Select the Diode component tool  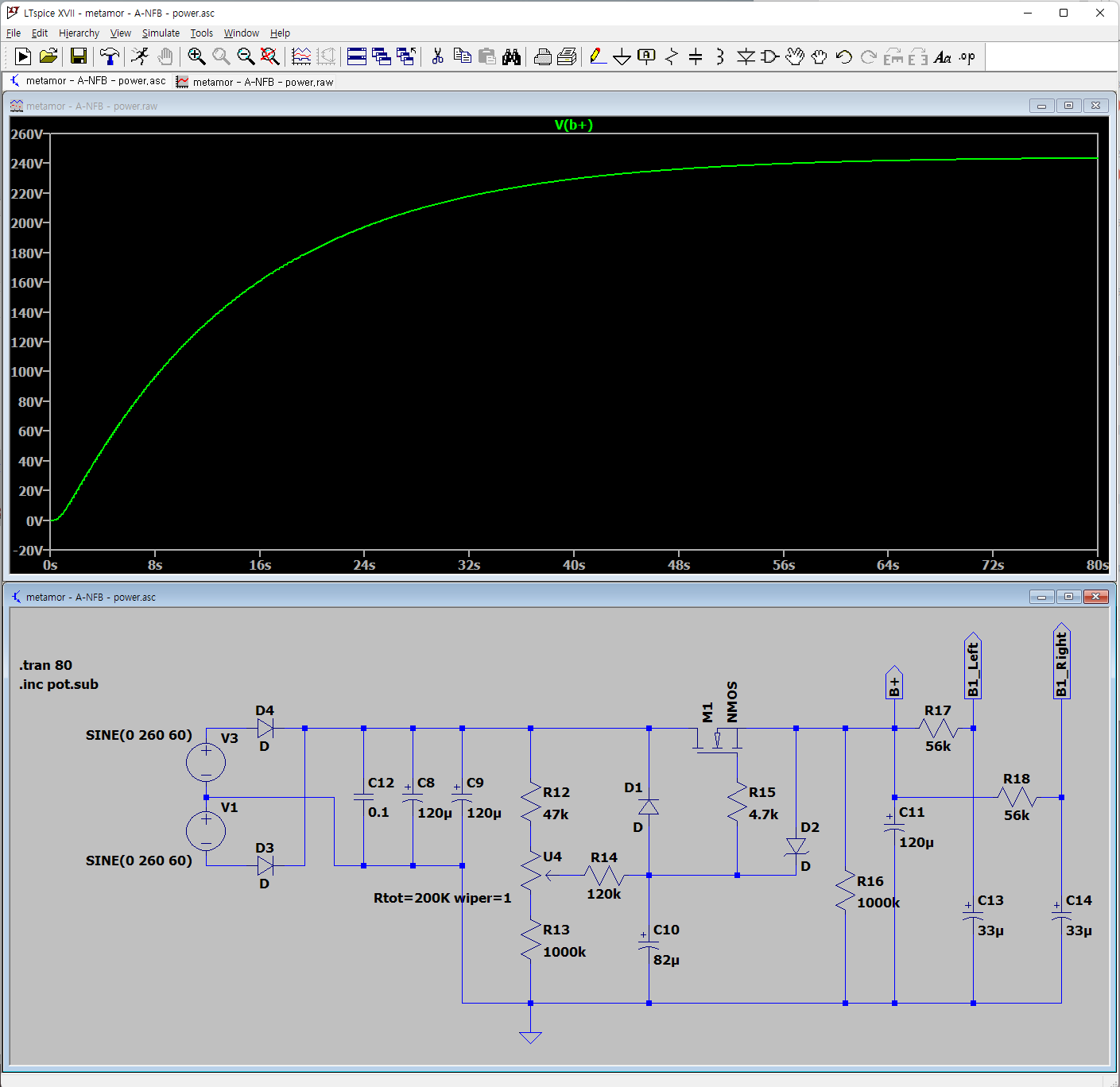click(746, 56)
